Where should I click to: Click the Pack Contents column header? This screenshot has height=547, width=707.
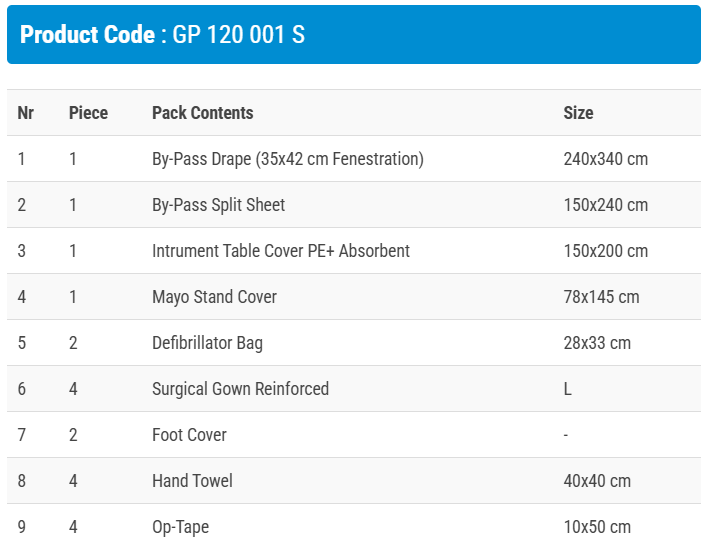tap(202, 113)
